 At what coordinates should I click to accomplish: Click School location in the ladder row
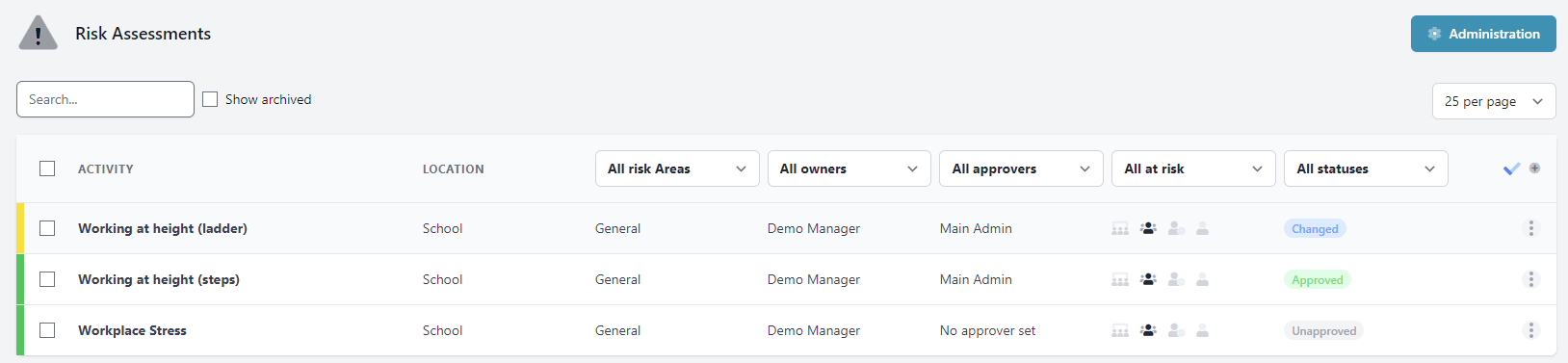click(x=443, y=228)
